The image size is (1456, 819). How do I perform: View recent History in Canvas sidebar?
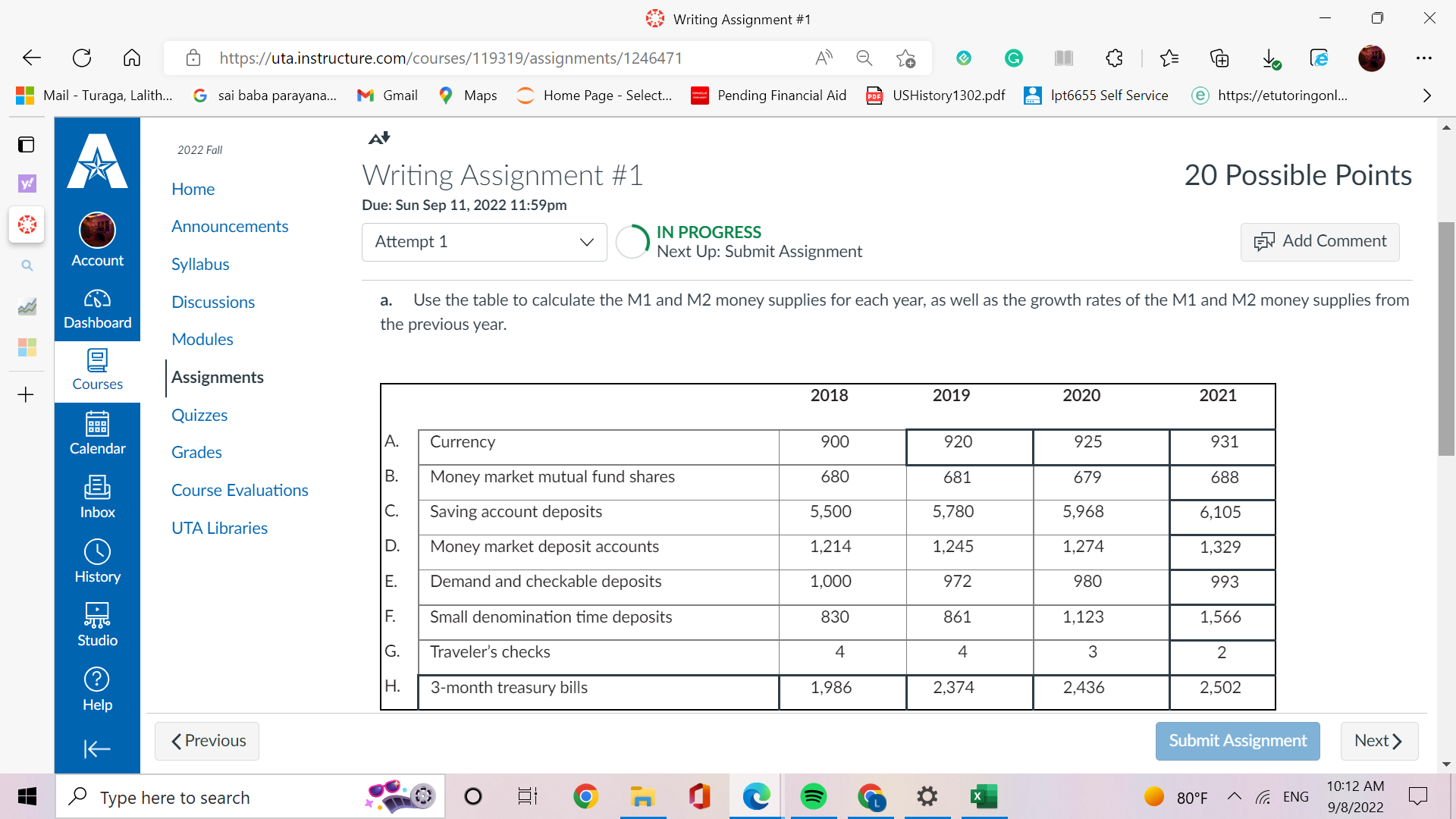pyautogui.click(x=97, y=560)
